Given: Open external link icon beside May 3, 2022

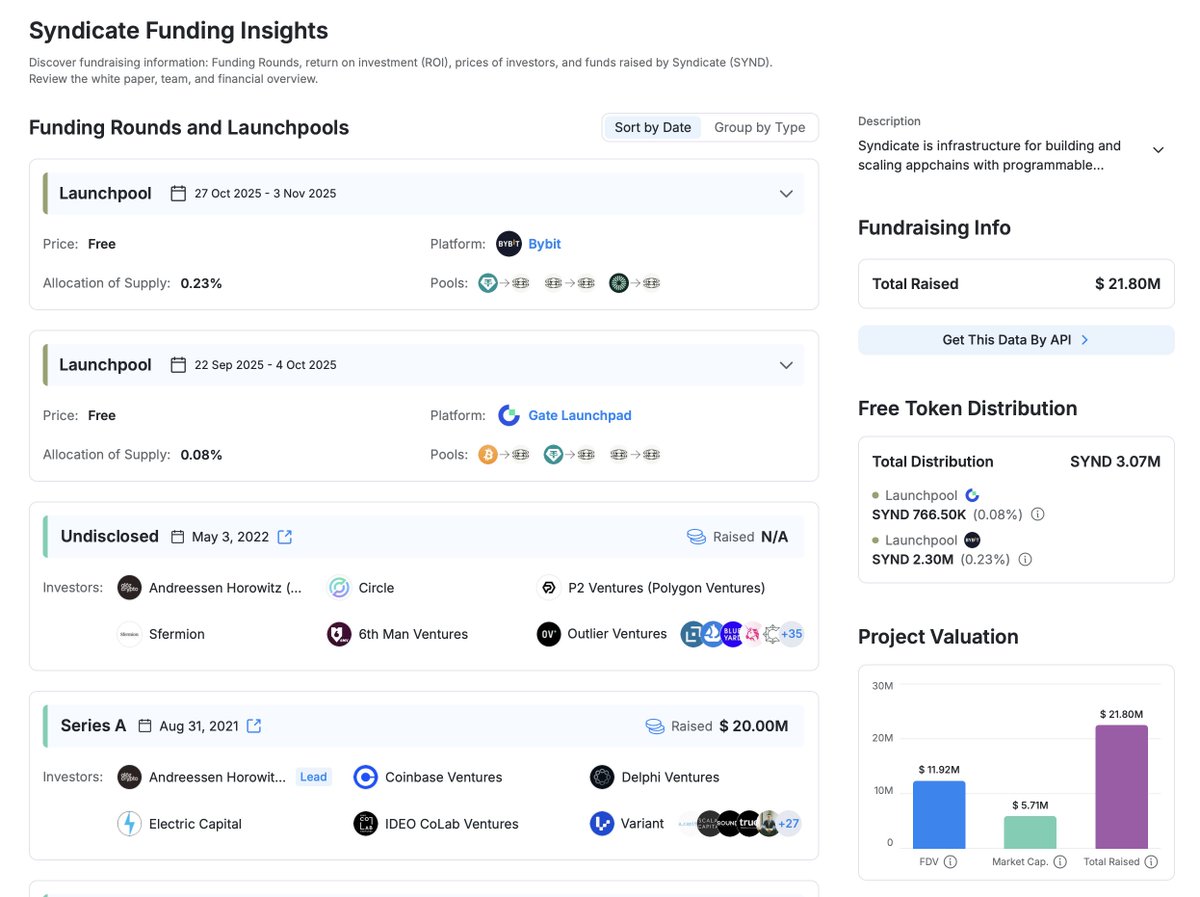Looking at the screenshot, I should pyautogui.click(x=285, y=537).
